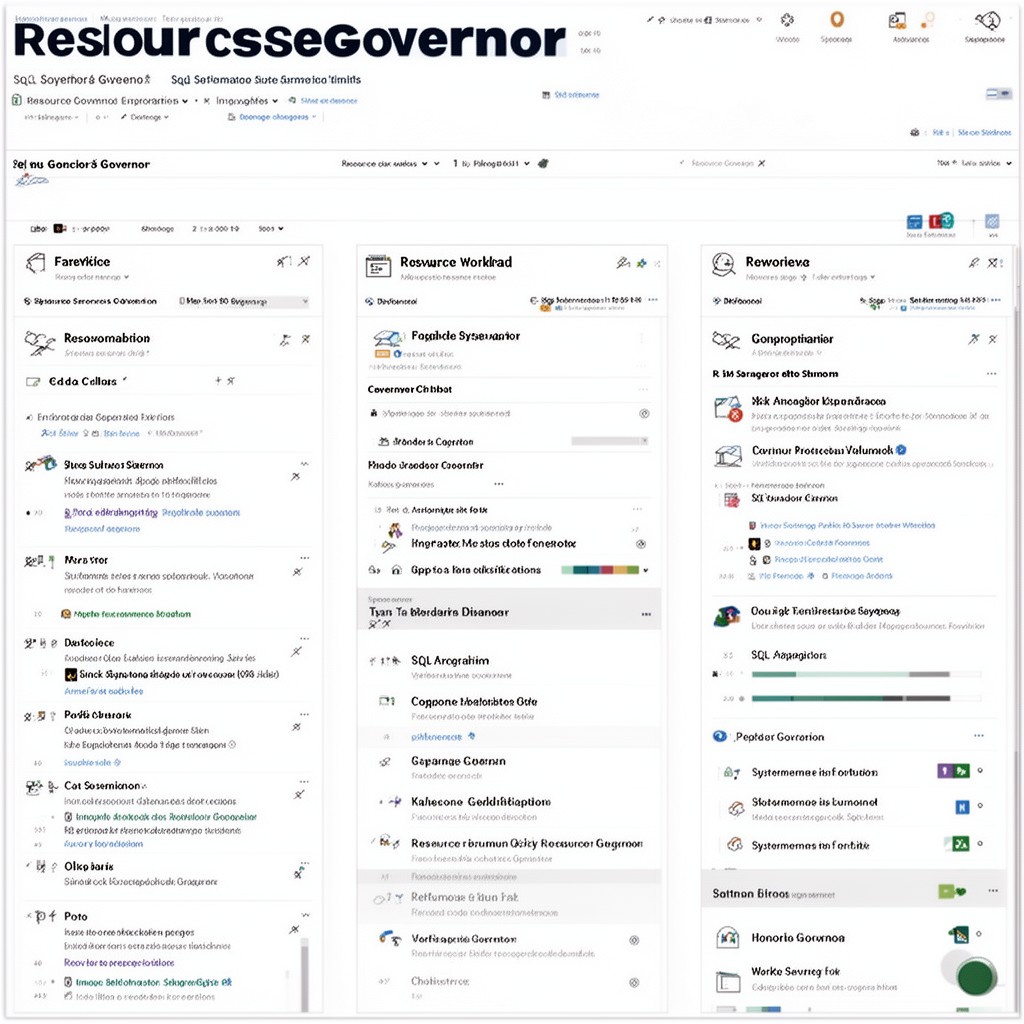Image resolution: width=1024 pixels, height=1024 pixels.
Task: Select the radio button for Honorio Gorvnoa
Action: (979, 934)
